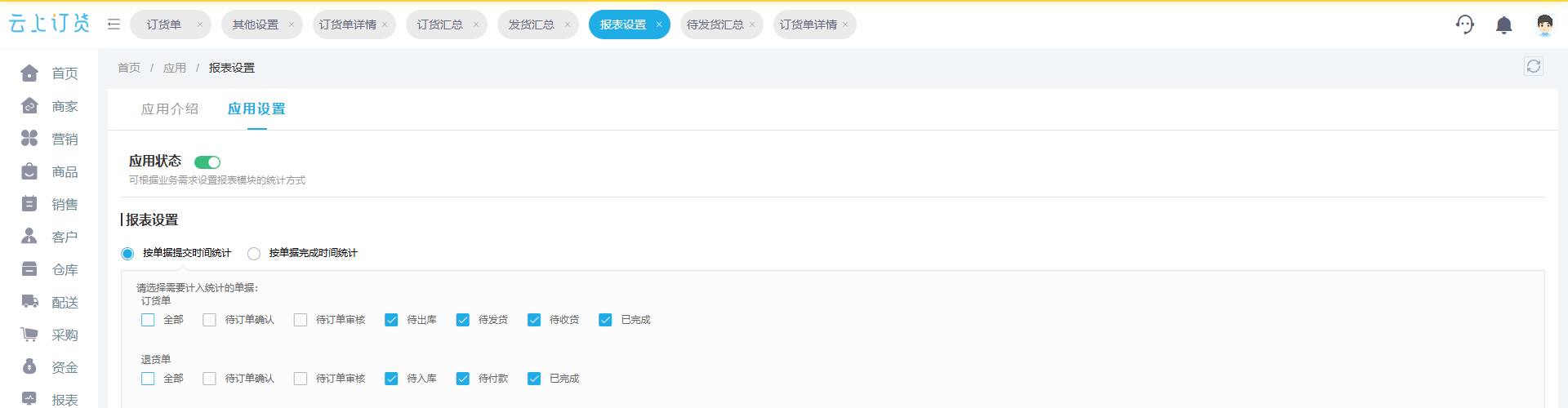Check 待订单确认 under 订货单

[x=210, y=320]
